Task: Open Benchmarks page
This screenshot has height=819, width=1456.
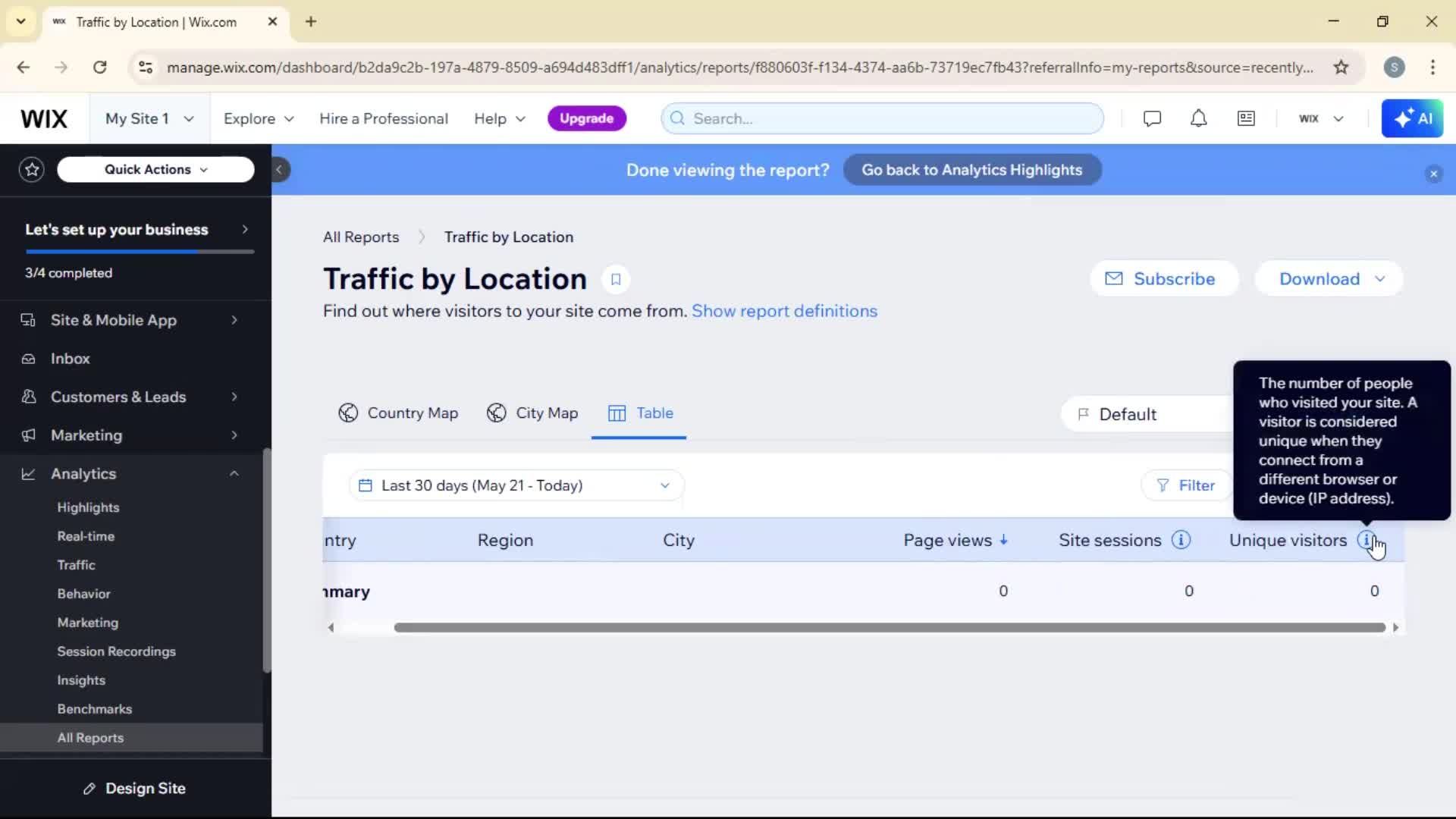Action: [x=95, y=709]
